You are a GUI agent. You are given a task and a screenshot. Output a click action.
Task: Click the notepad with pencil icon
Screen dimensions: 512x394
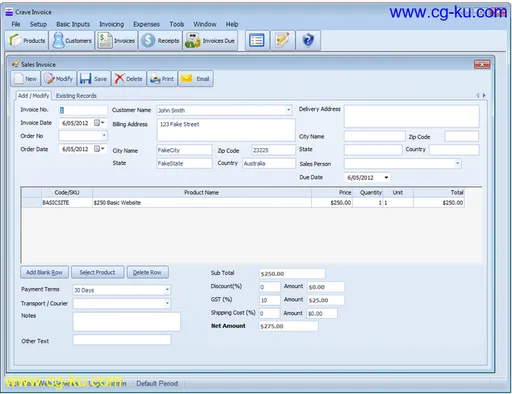pos(282,41)
